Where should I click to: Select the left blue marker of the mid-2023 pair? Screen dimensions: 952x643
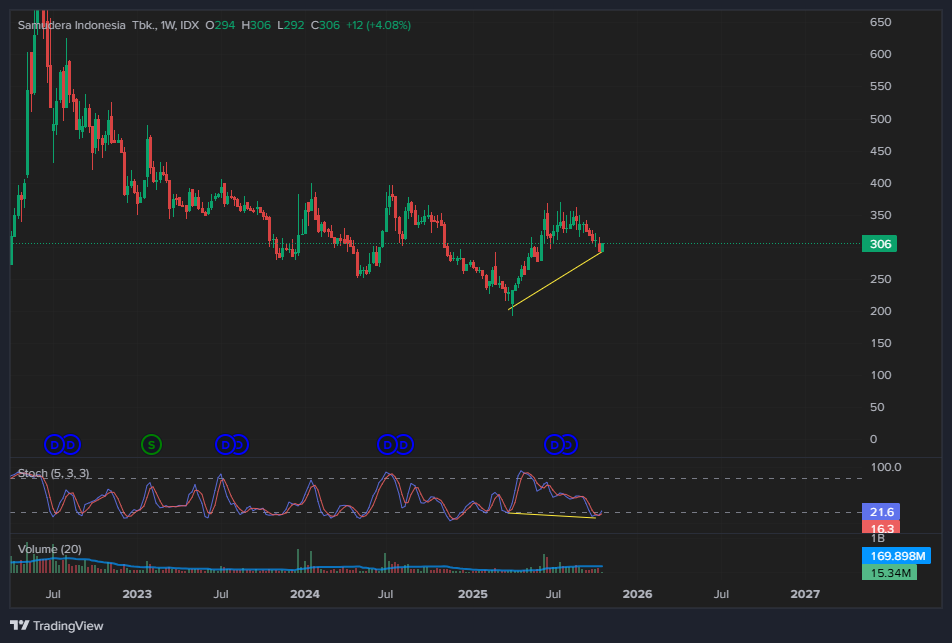point(225,444)
